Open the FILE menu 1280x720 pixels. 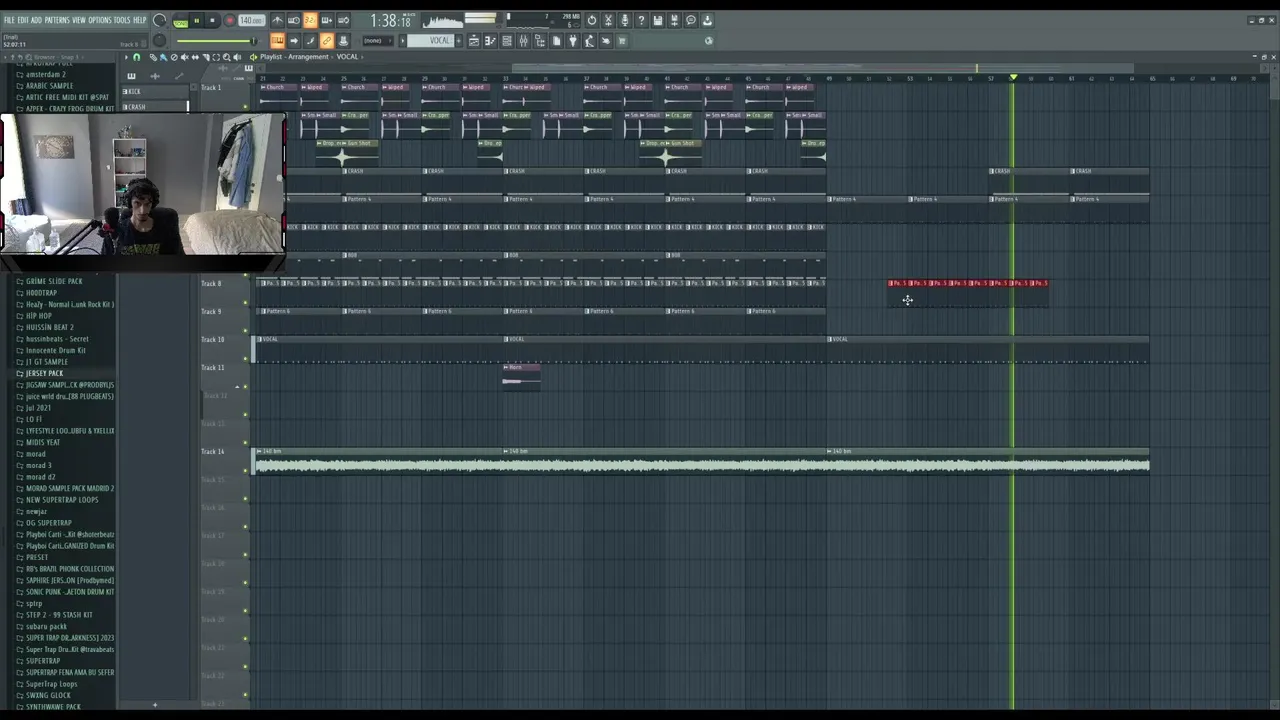(x=9, y=20)
